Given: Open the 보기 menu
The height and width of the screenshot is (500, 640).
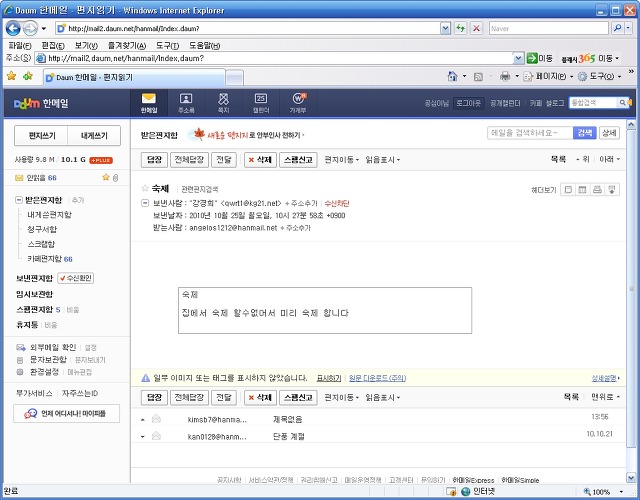Looking at the screenshot, I should (x=86, y=46).
